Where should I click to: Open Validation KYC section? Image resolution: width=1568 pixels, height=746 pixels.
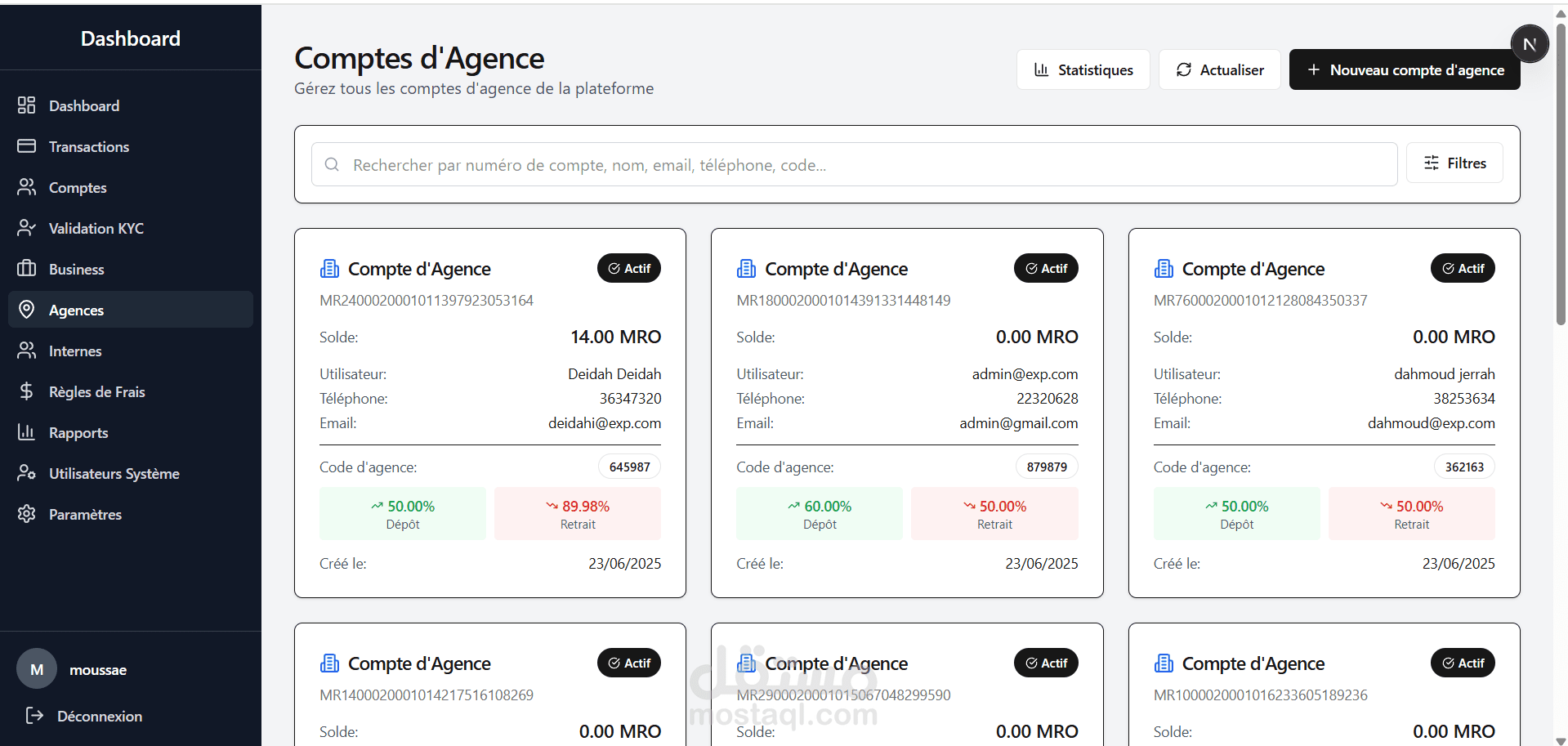[x=131, y=228]
